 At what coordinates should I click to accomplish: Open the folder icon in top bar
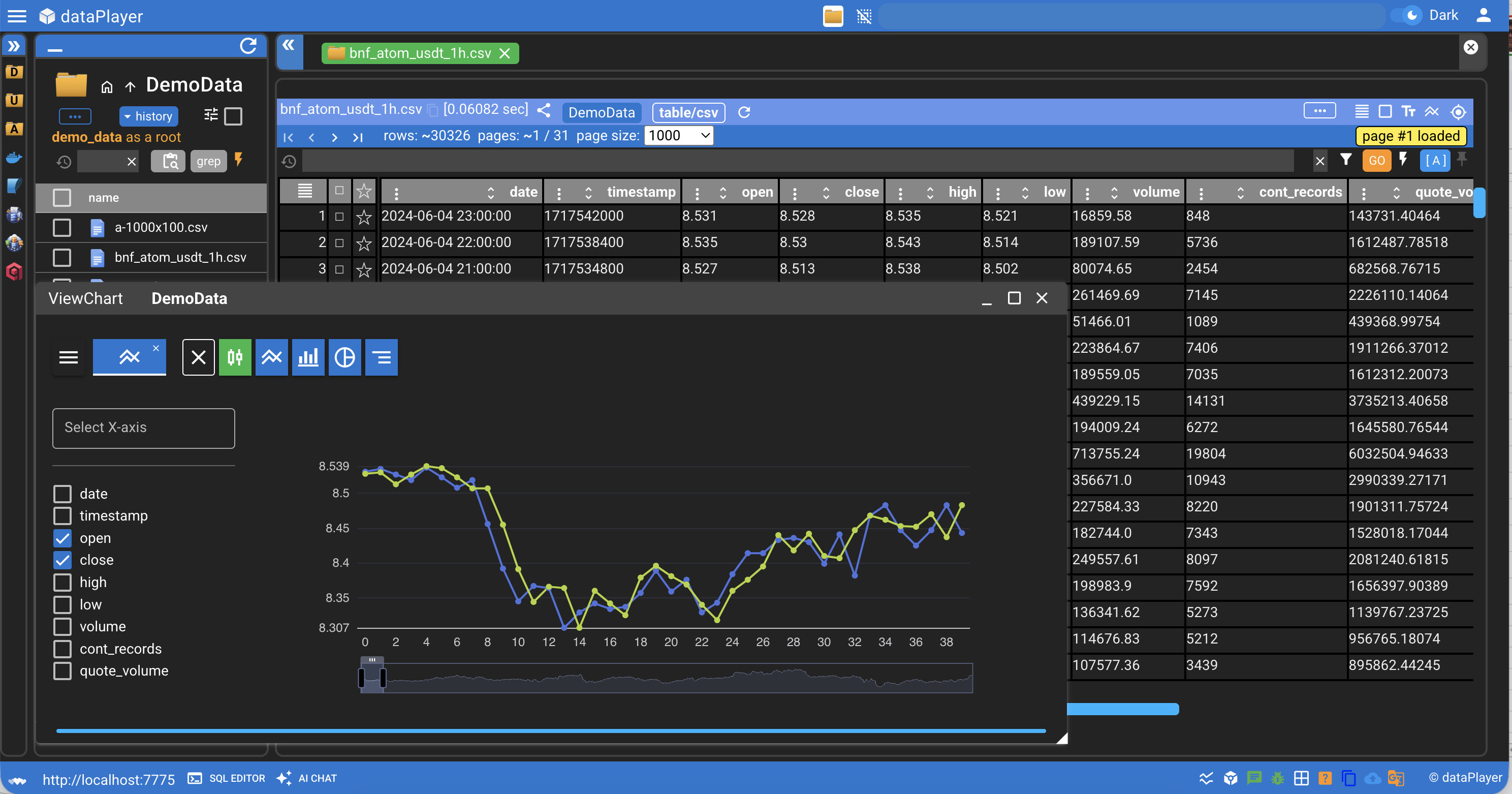pos(833,16)
